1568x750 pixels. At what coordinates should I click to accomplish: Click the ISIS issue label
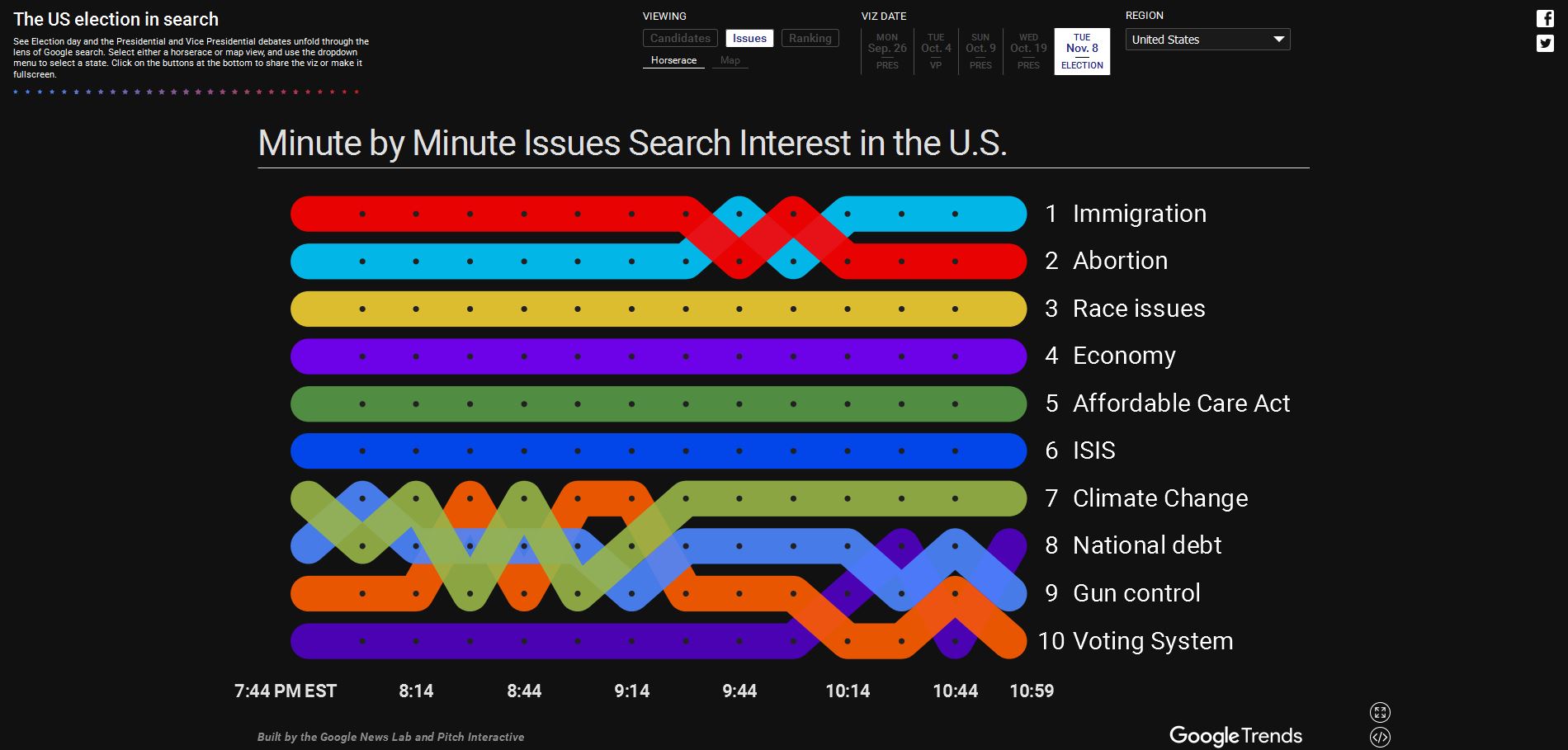[x=1093, y=450]
